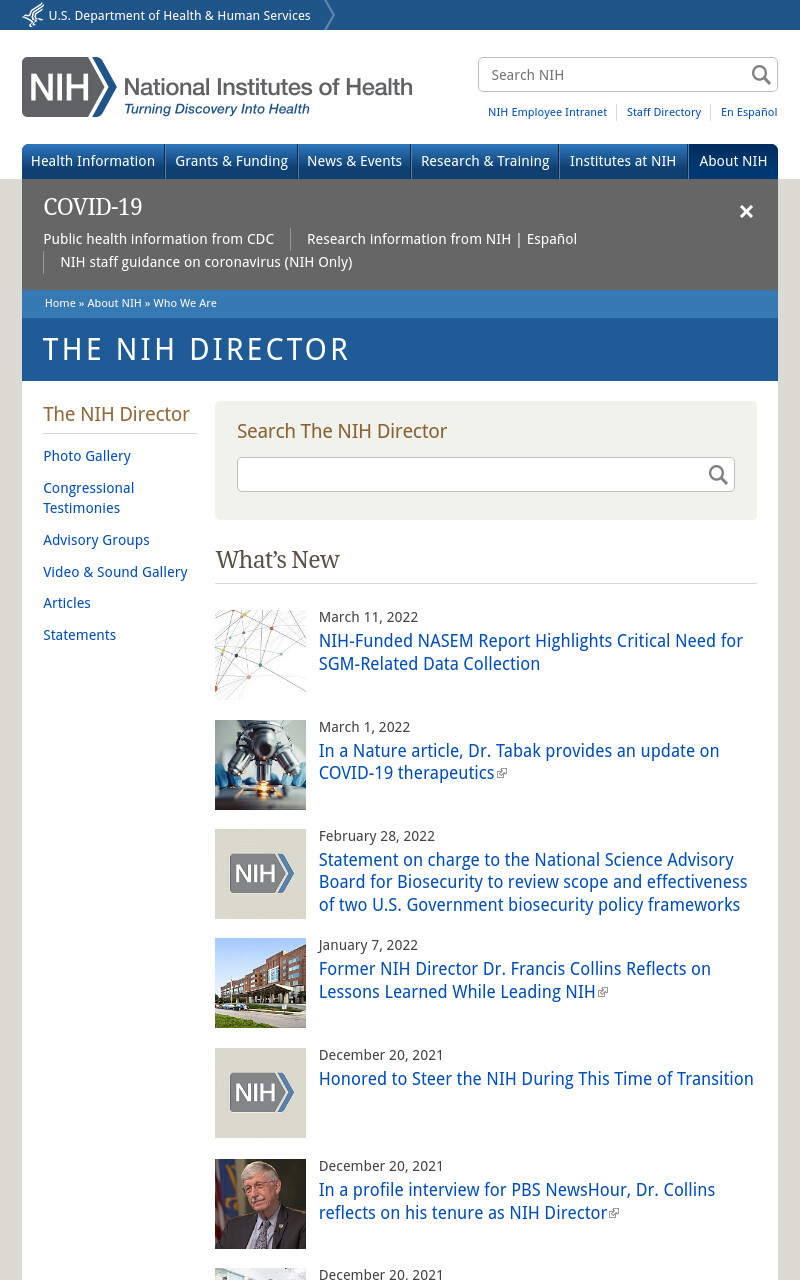Open the News & Events menu
The image size is (800, 1280).
(x=354, y=161)
